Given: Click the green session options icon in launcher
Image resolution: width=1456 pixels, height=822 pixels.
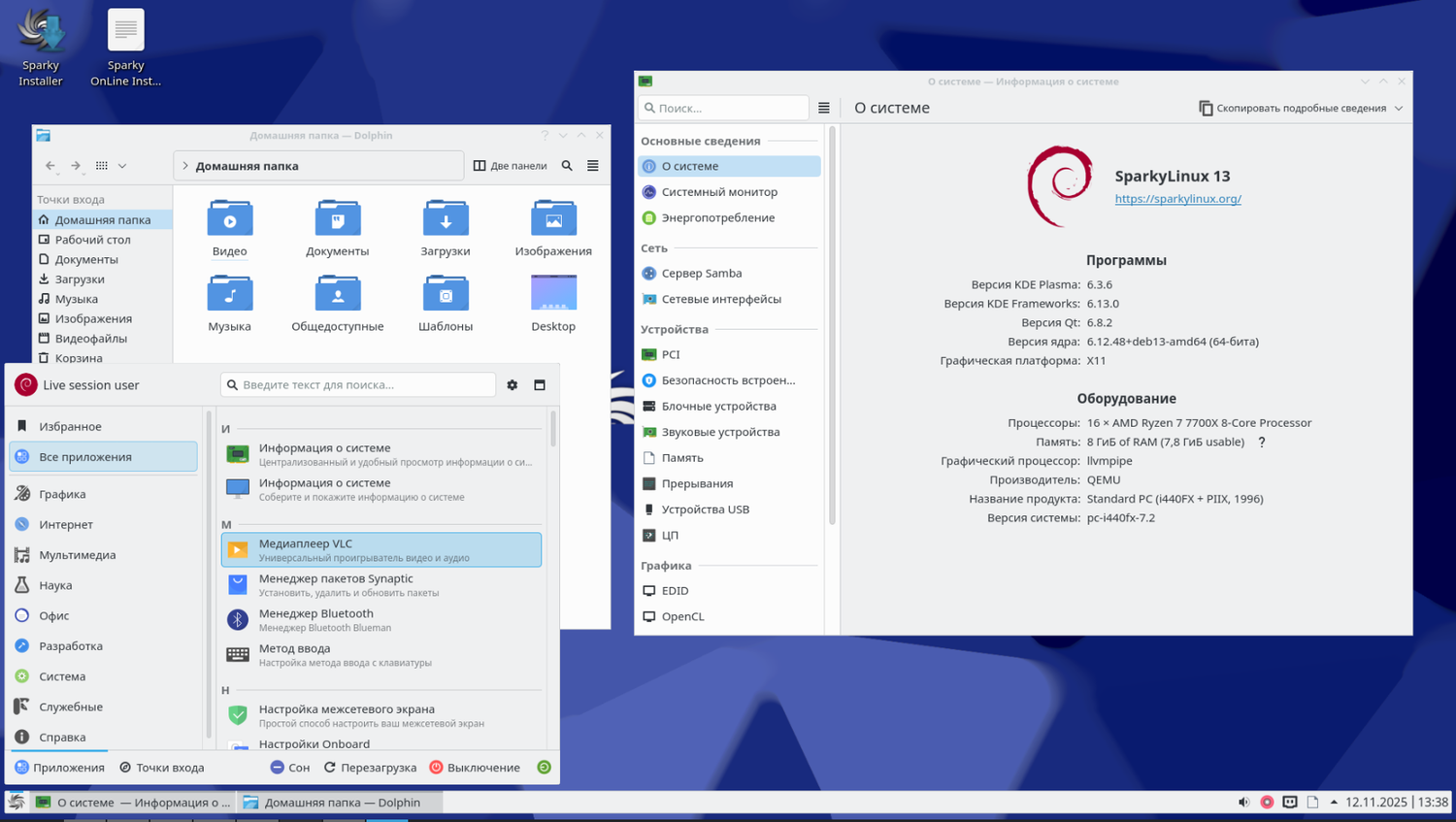Looking at the screenshot, I should pyautogui.click(x=545, y=767).
